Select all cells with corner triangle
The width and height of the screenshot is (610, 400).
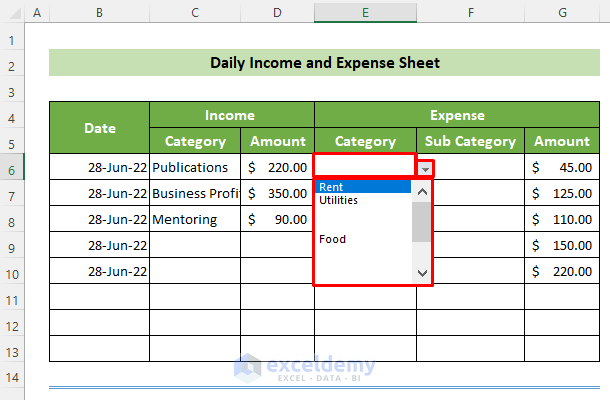12,13
